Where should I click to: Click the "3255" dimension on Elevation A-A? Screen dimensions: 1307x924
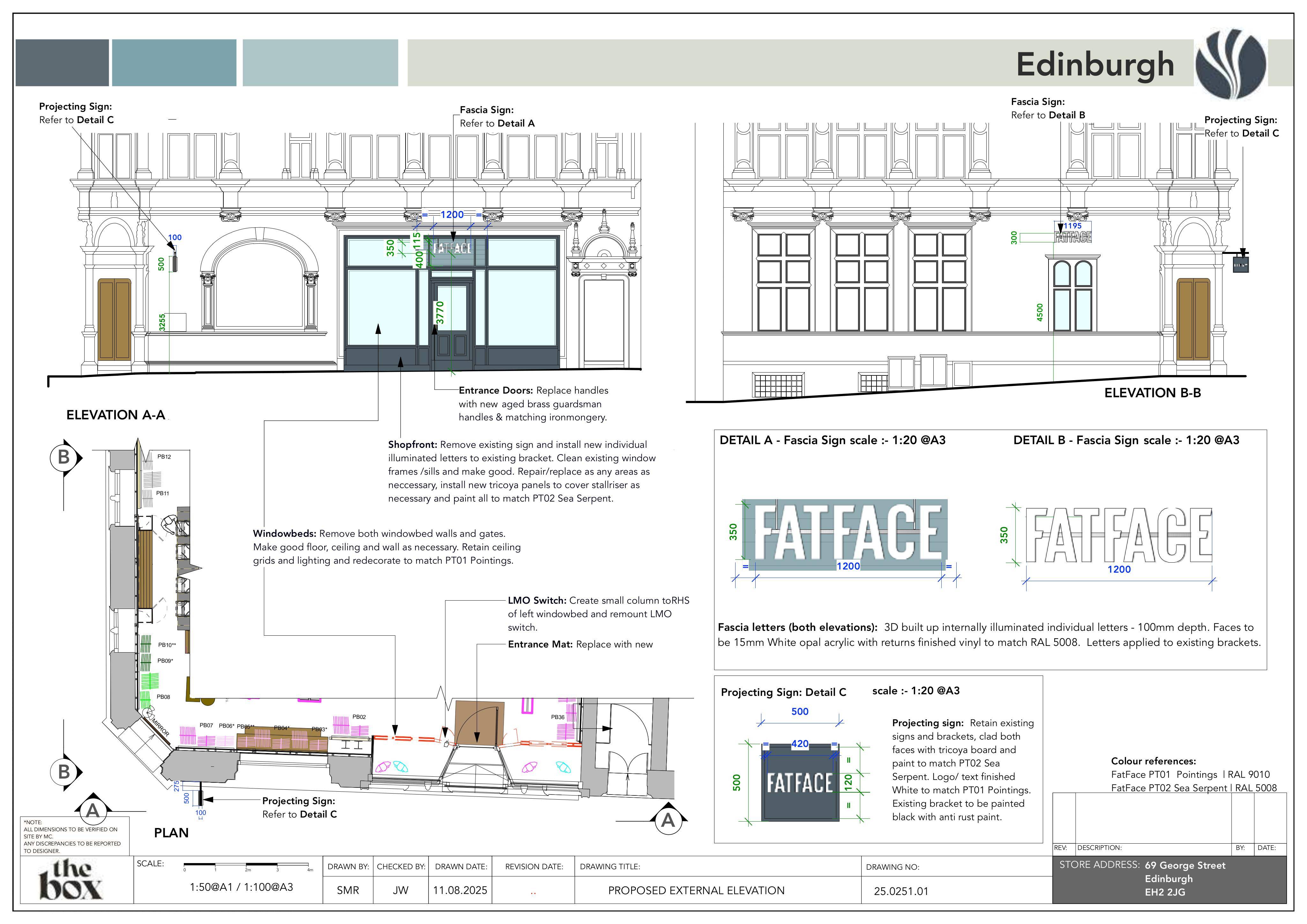pyautogui.click(x=162, y=322)
